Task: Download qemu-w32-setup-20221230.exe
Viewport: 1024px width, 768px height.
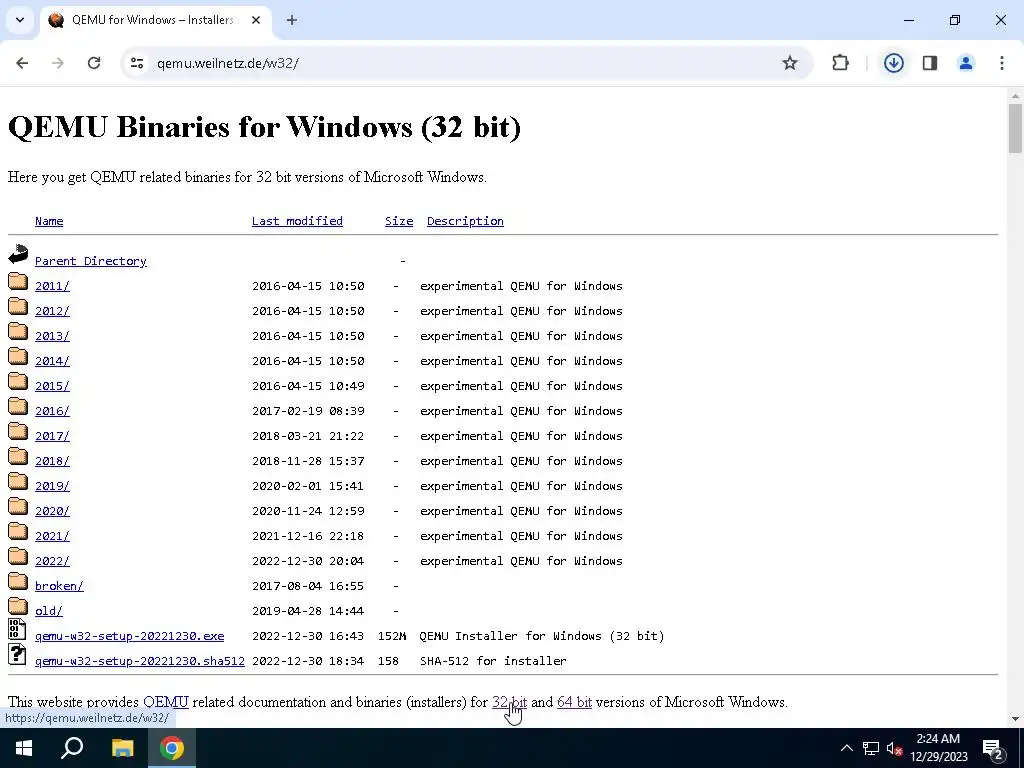Action: pyautogui.click(x=129, y=635)
